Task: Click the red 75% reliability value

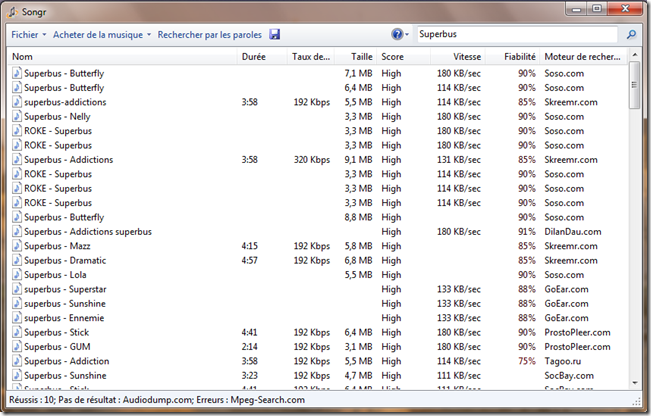Action: 527,361
